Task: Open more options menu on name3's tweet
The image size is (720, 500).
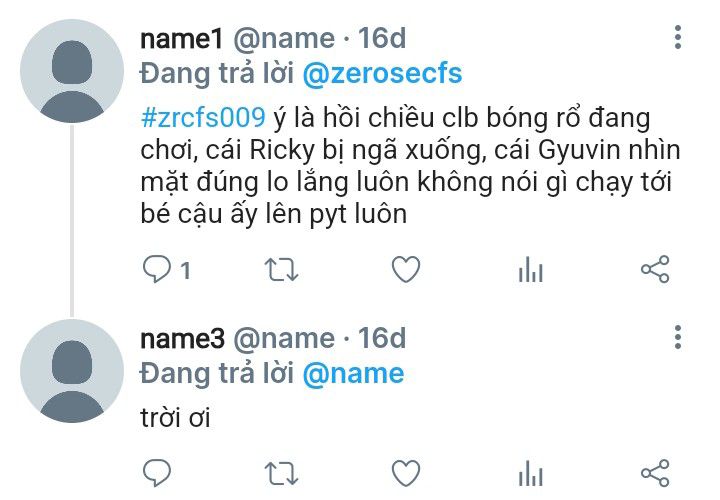Action: [x=678, y=337]
